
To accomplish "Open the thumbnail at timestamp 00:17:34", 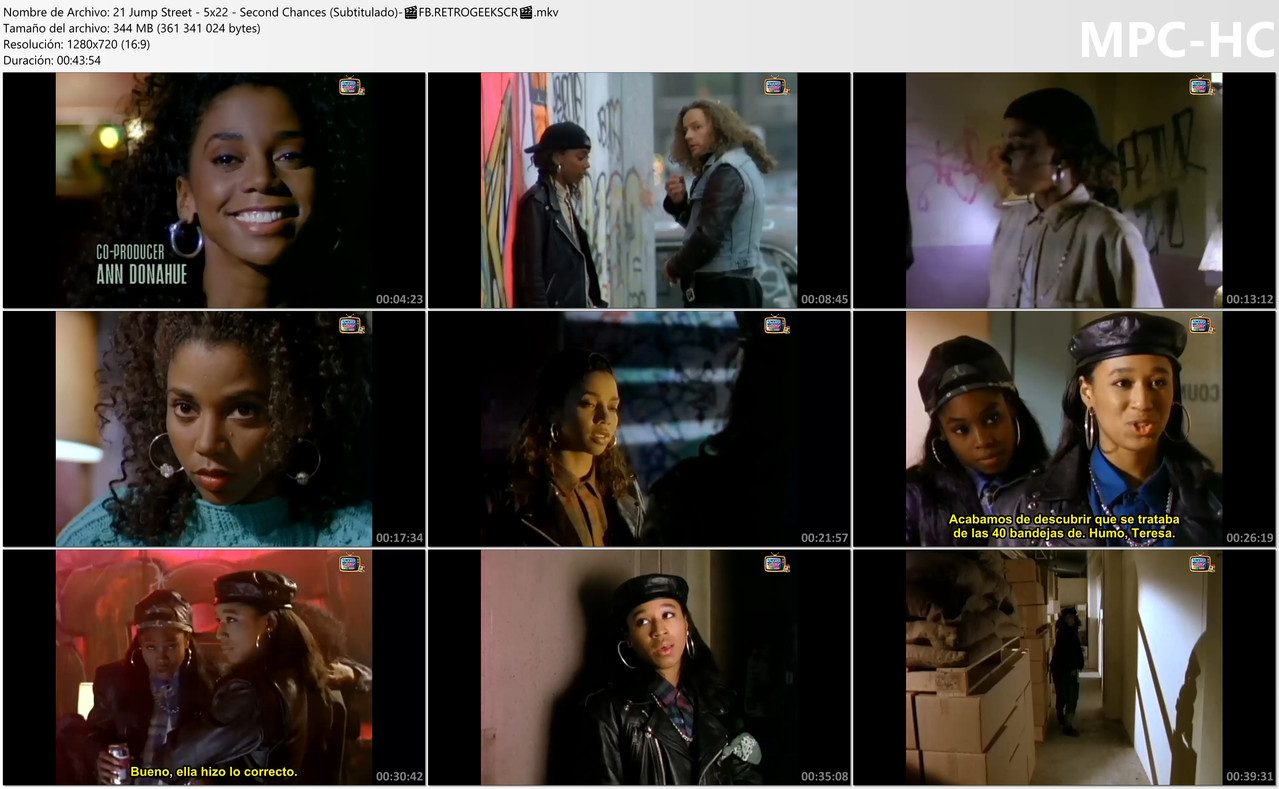I will [214, 428].
